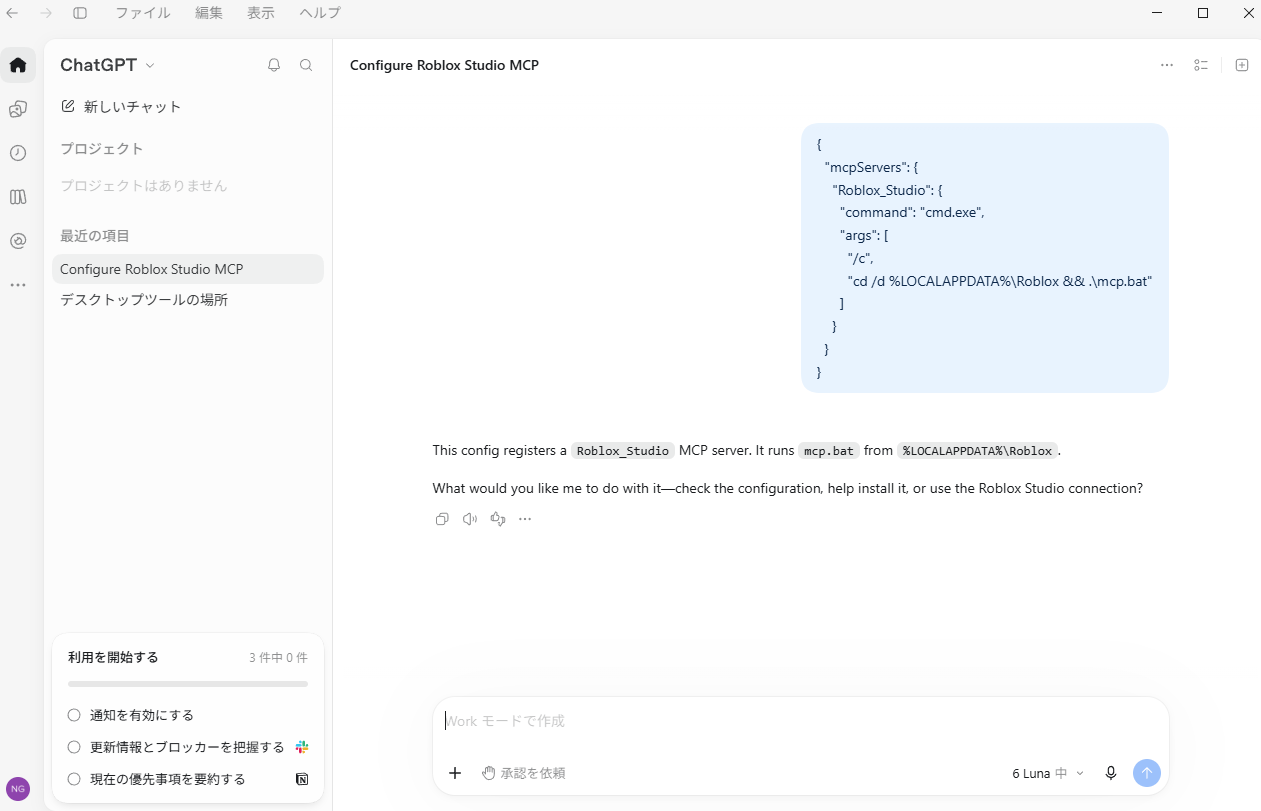The width and height of the screenshot is (1261, 811).
Task: Open the ヘルプ menu
Action: point(320,13)
